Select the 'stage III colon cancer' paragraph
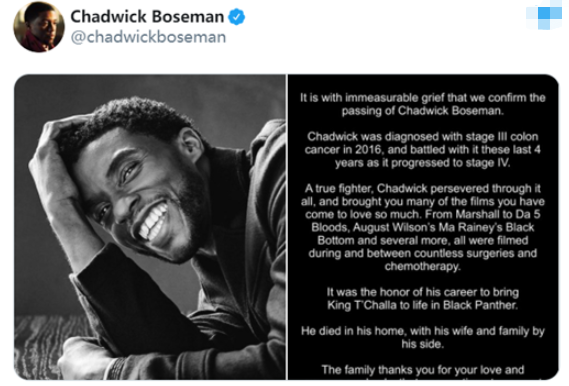The height and width of the screenshot is (386, 569). pyautogui.click(x=422, y=149)
